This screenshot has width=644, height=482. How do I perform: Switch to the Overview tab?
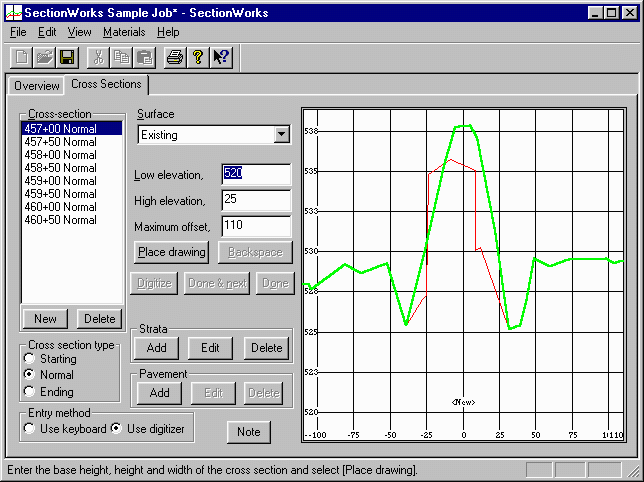pyautogui.click(x=36, y=86)
